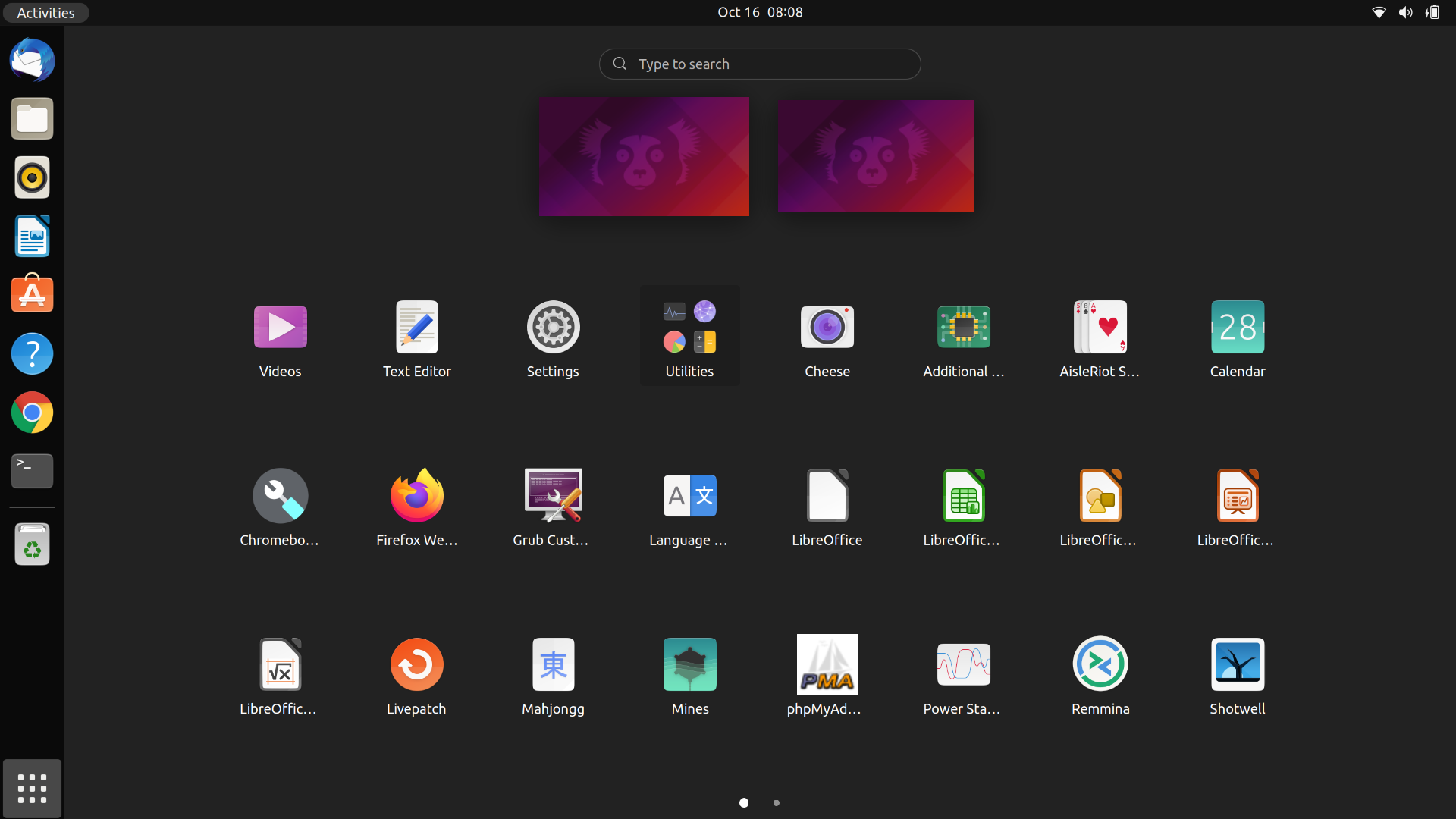Open the Mines game app
1456x819 pixels.
[689, 664]
